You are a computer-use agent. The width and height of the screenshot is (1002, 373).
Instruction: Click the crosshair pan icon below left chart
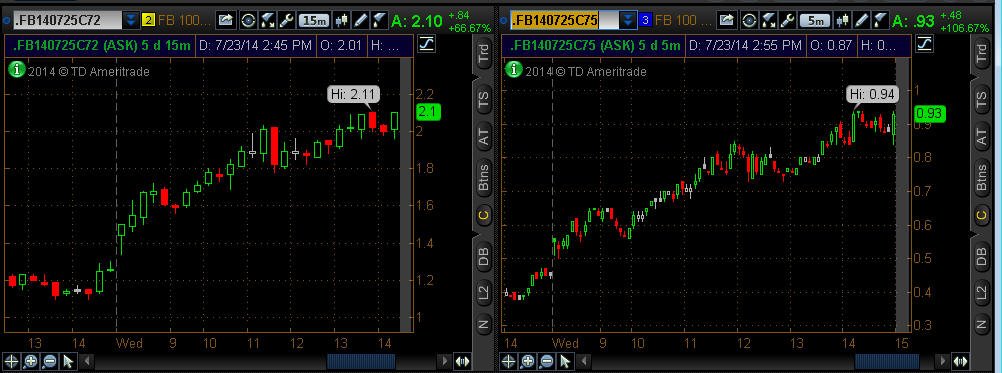(12, 362)
